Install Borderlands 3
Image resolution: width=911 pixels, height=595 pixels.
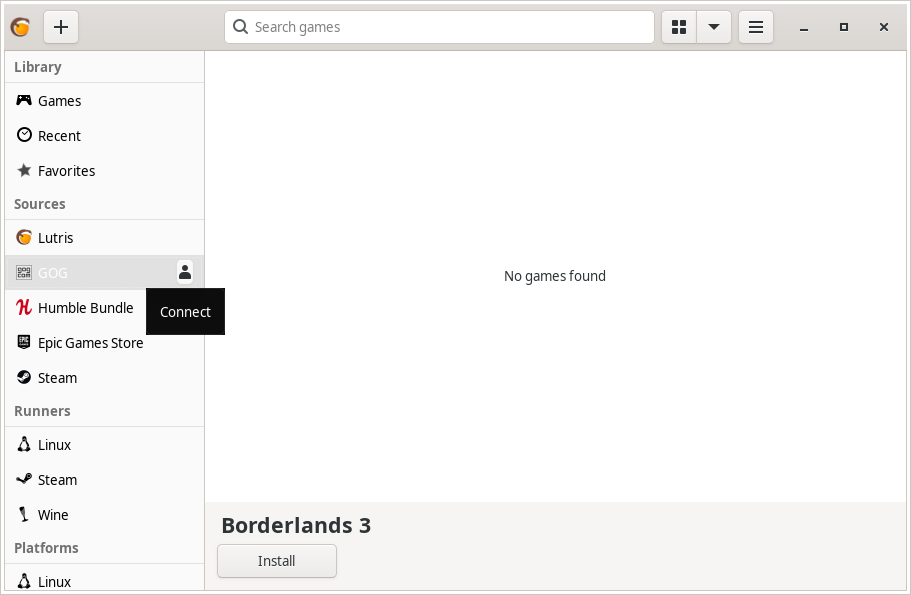click(276, 561)
